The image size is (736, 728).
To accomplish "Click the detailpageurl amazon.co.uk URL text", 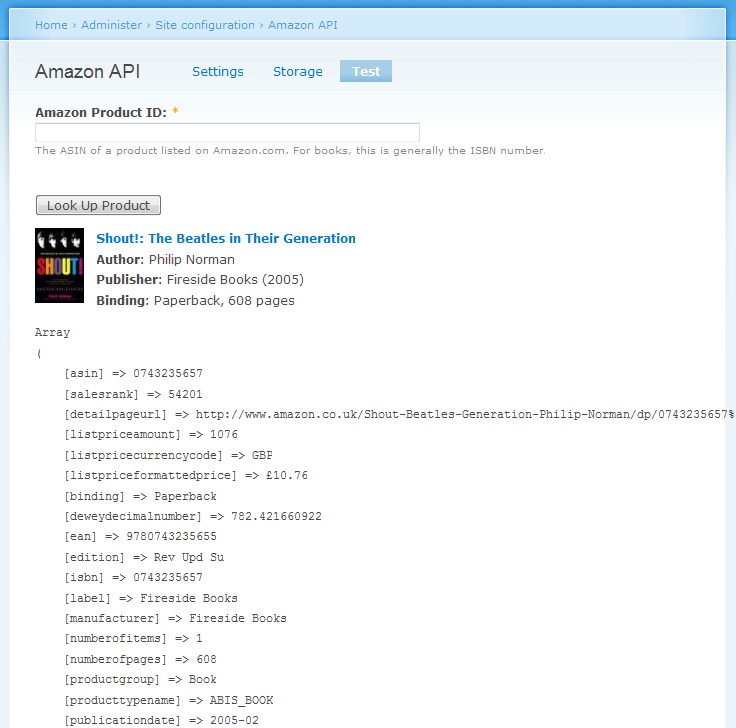I will (x=465, y=414).
